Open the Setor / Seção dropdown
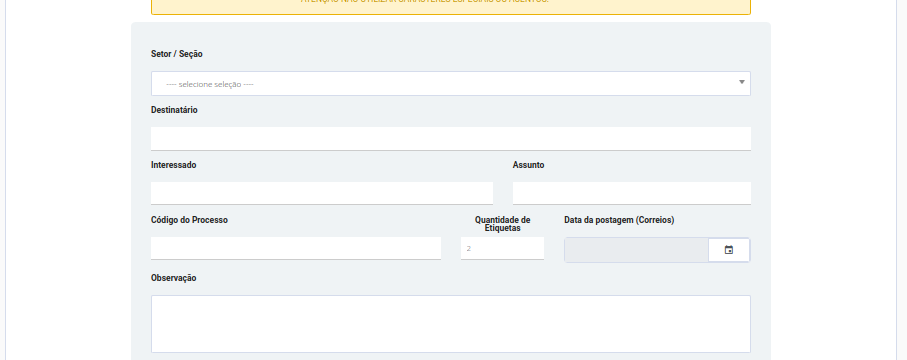The height and width of the screenshot is (360, 907). click(x=451, y=83)
